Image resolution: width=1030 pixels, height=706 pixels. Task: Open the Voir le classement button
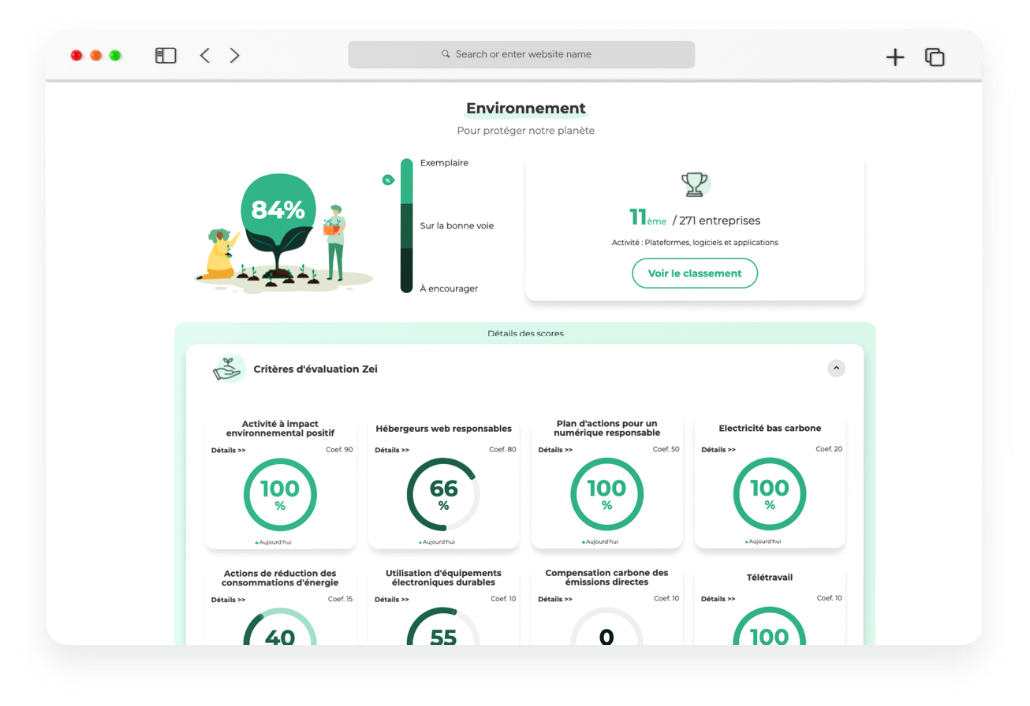694,273
